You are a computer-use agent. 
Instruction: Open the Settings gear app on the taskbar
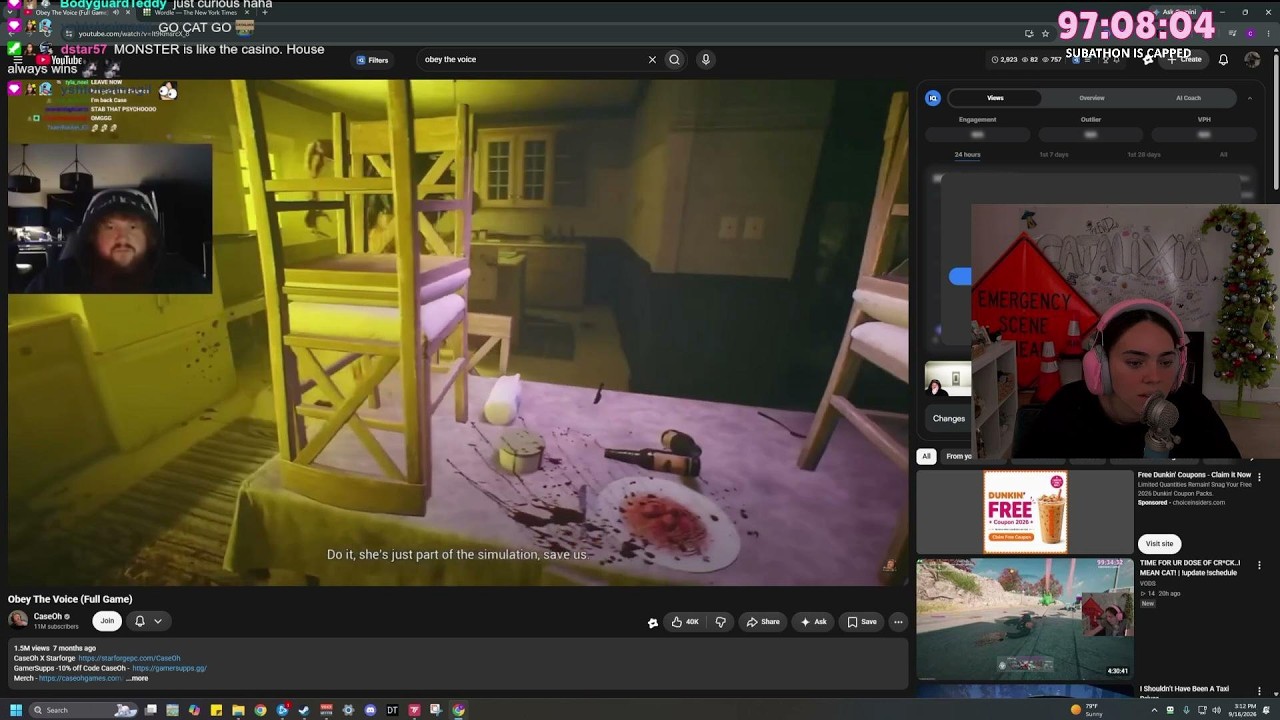pyautogui.click(x=348, y=710)
